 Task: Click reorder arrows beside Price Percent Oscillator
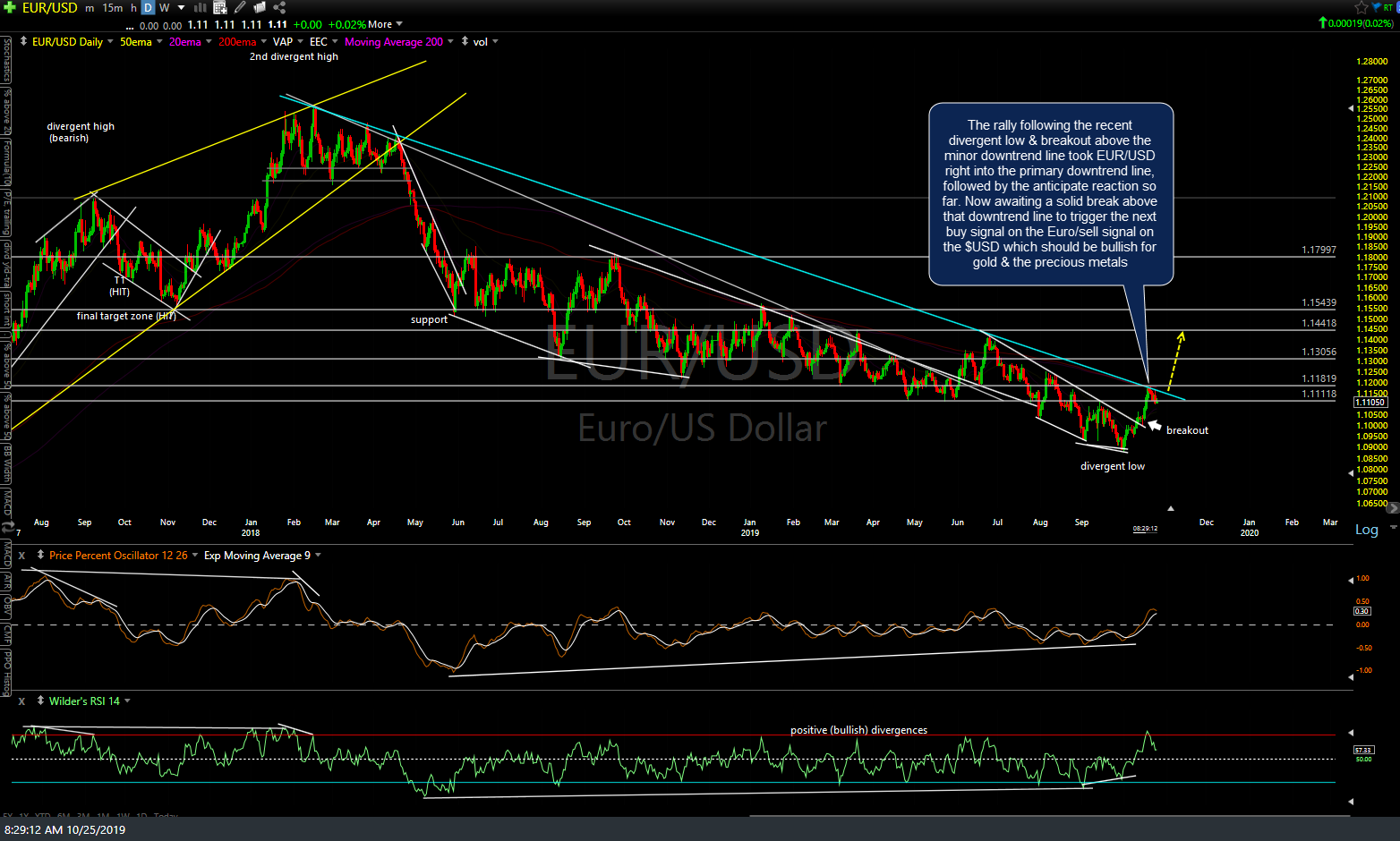coord(40,556)
